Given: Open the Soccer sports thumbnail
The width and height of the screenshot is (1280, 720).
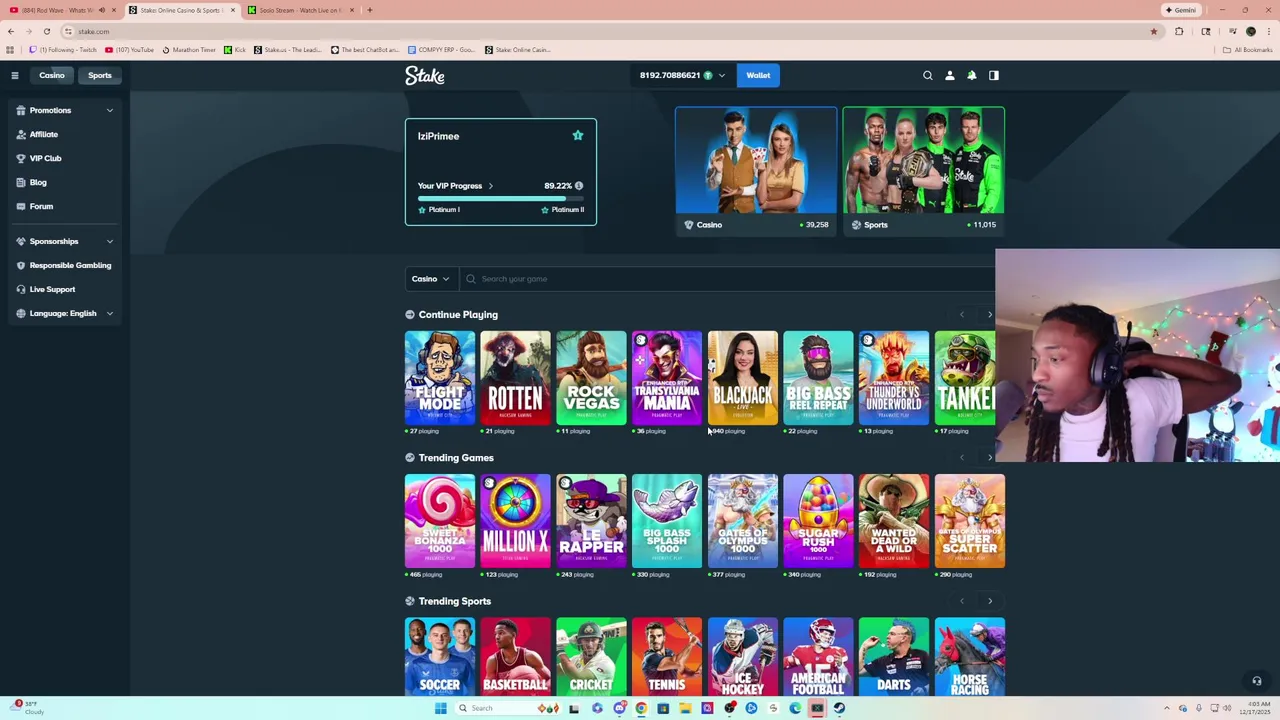Looking at the screenshot, I should pyautogui.click(x=440, y=656).
